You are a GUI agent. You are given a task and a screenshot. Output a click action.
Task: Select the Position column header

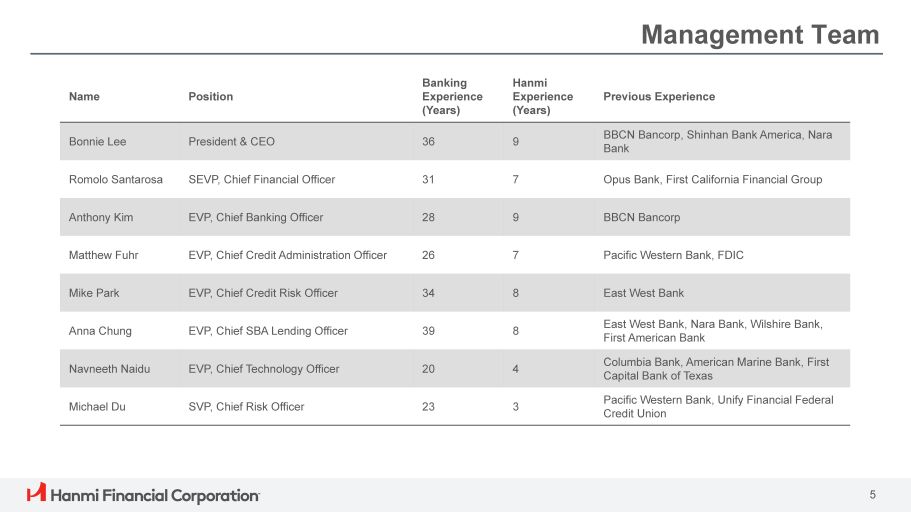click(x=210, y=97)
